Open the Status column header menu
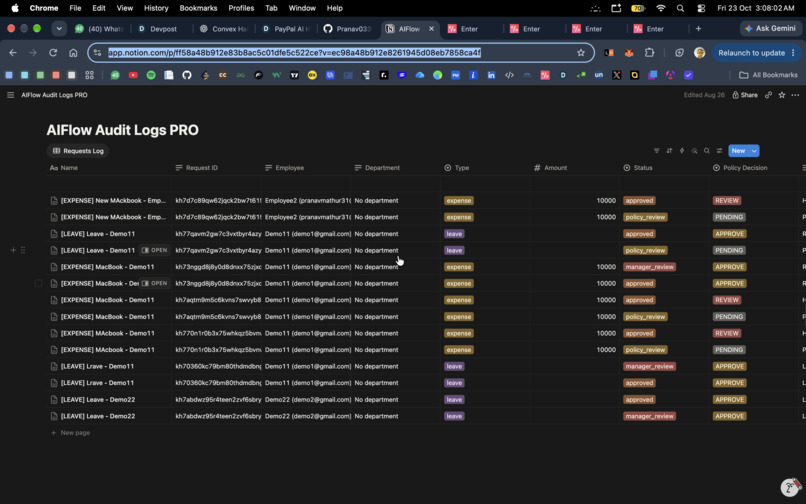 (x=637, y=168)
